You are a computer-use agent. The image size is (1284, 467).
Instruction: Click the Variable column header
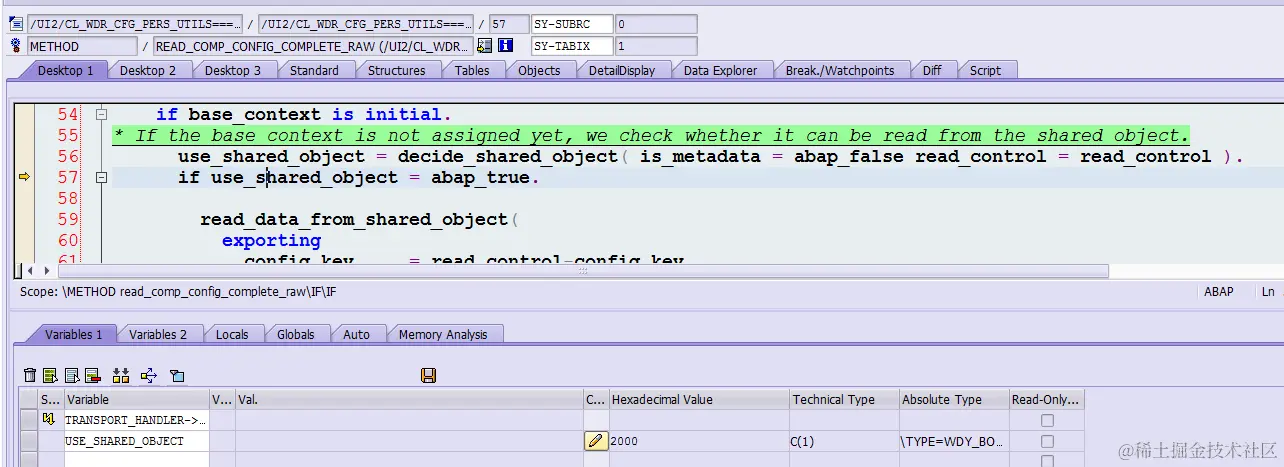point(136,399)
